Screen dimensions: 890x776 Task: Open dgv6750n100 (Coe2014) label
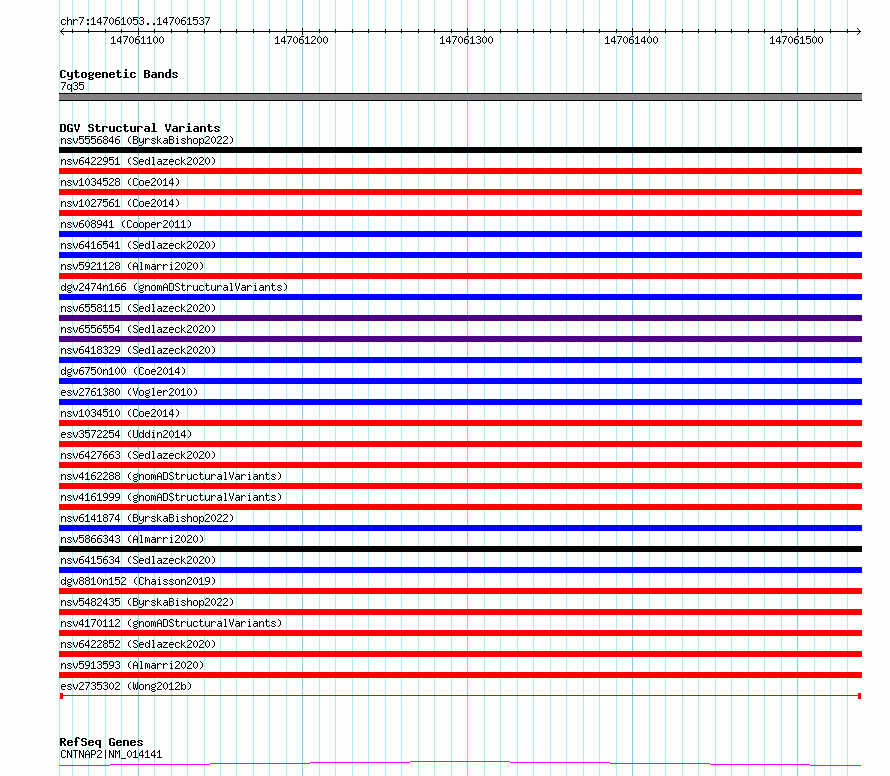[x=123, y=371]
